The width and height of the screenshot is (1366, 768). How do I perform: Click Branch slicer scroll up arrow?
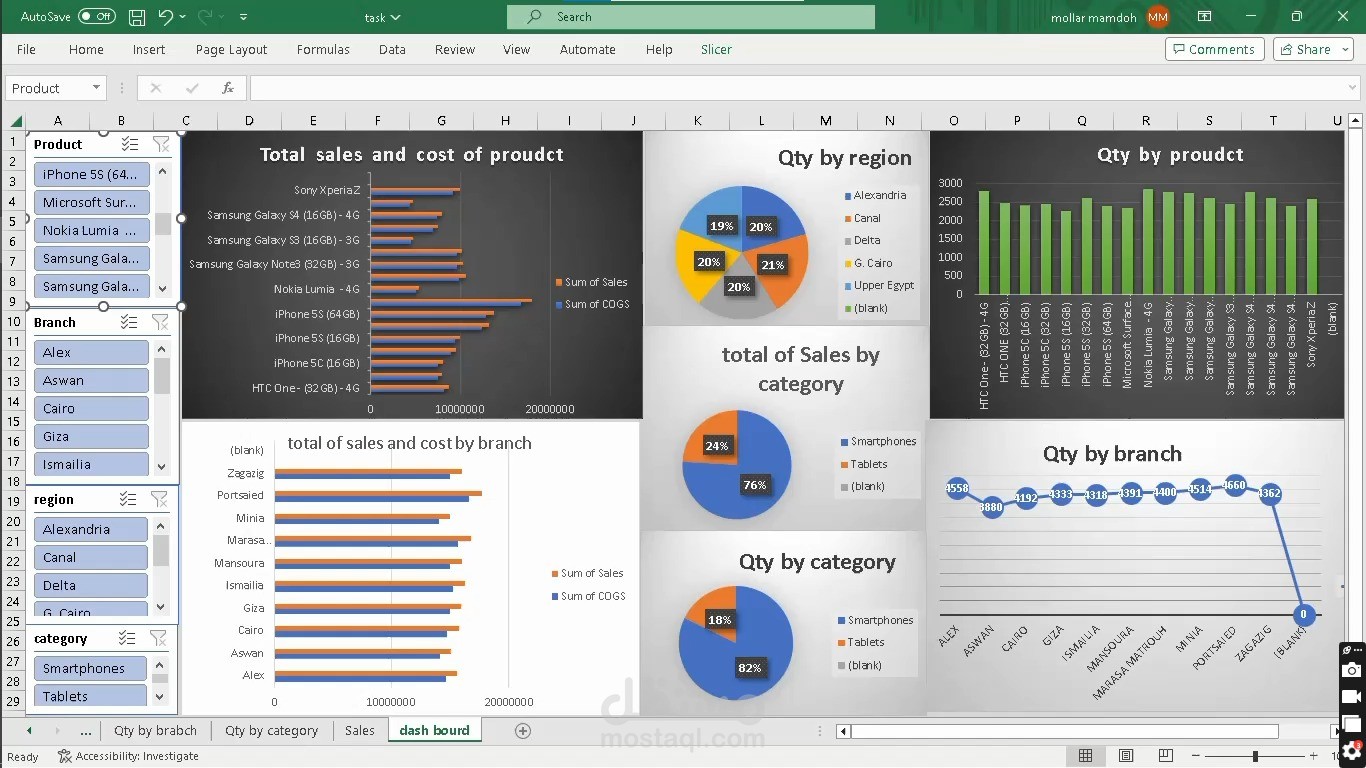(162, 349)
